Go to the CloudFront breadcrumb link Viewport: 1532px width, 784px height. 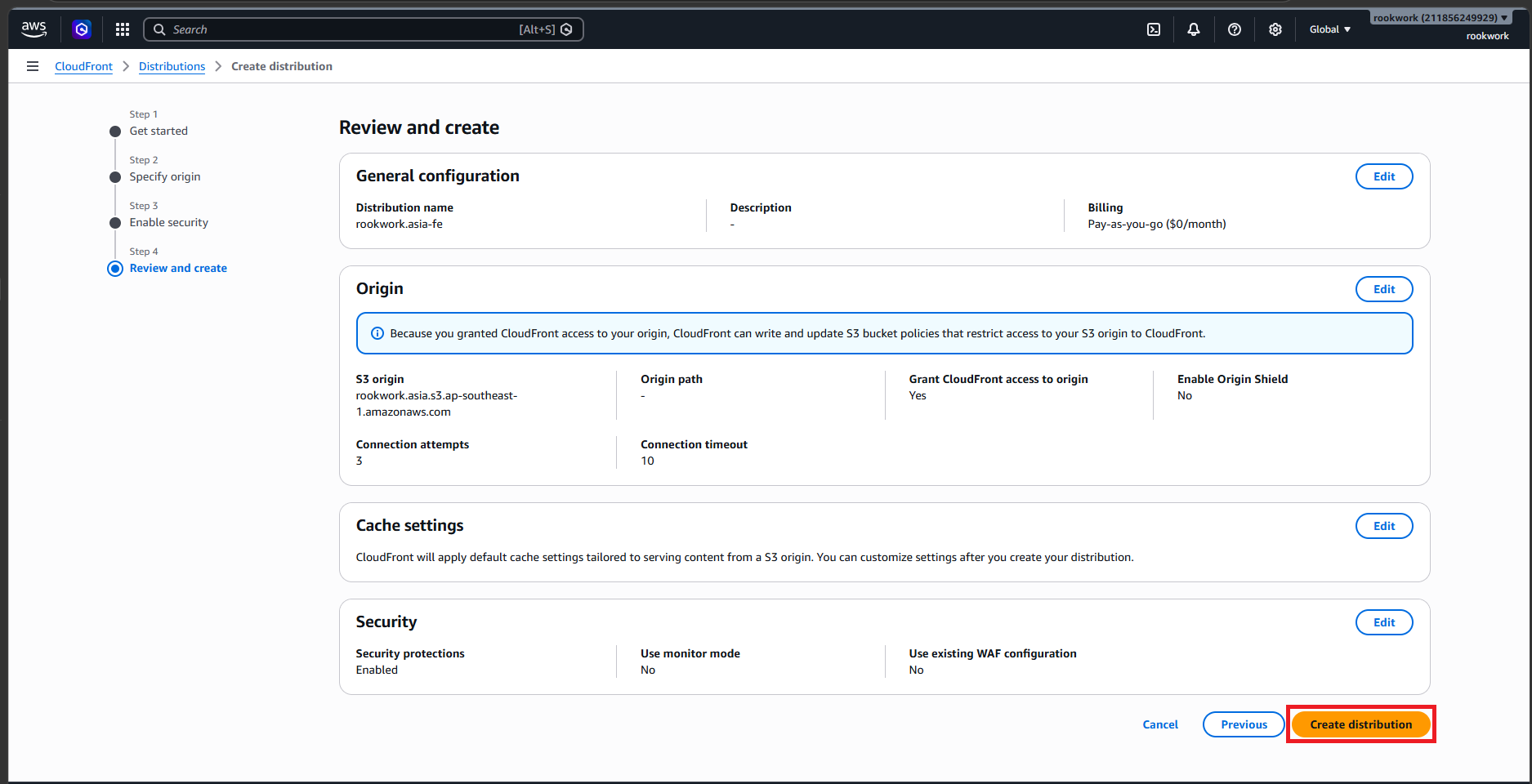pos(83,66)
